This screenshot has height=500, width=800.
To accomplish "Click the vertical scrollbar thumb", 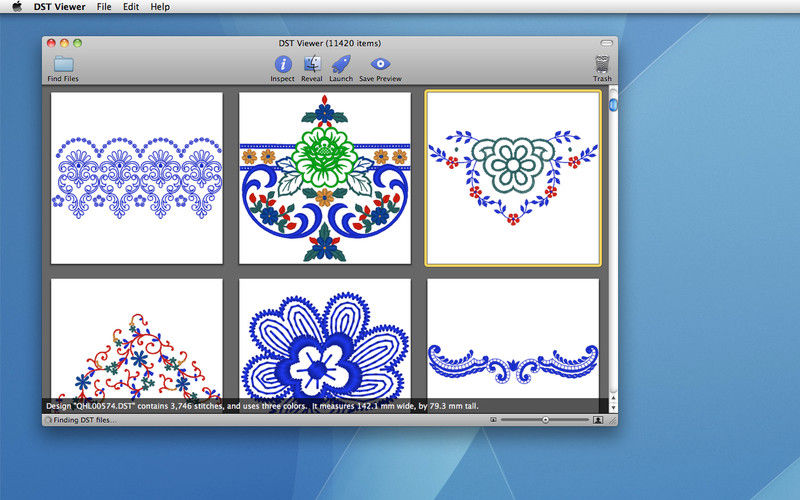I will [x=613, y=105].
